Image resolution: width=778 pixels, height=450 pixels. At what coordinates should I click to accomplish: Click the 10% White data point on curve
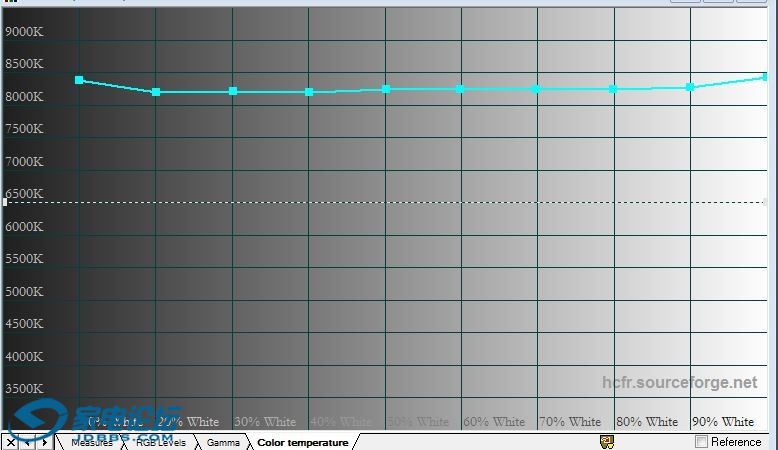click(x=79, y=80)
